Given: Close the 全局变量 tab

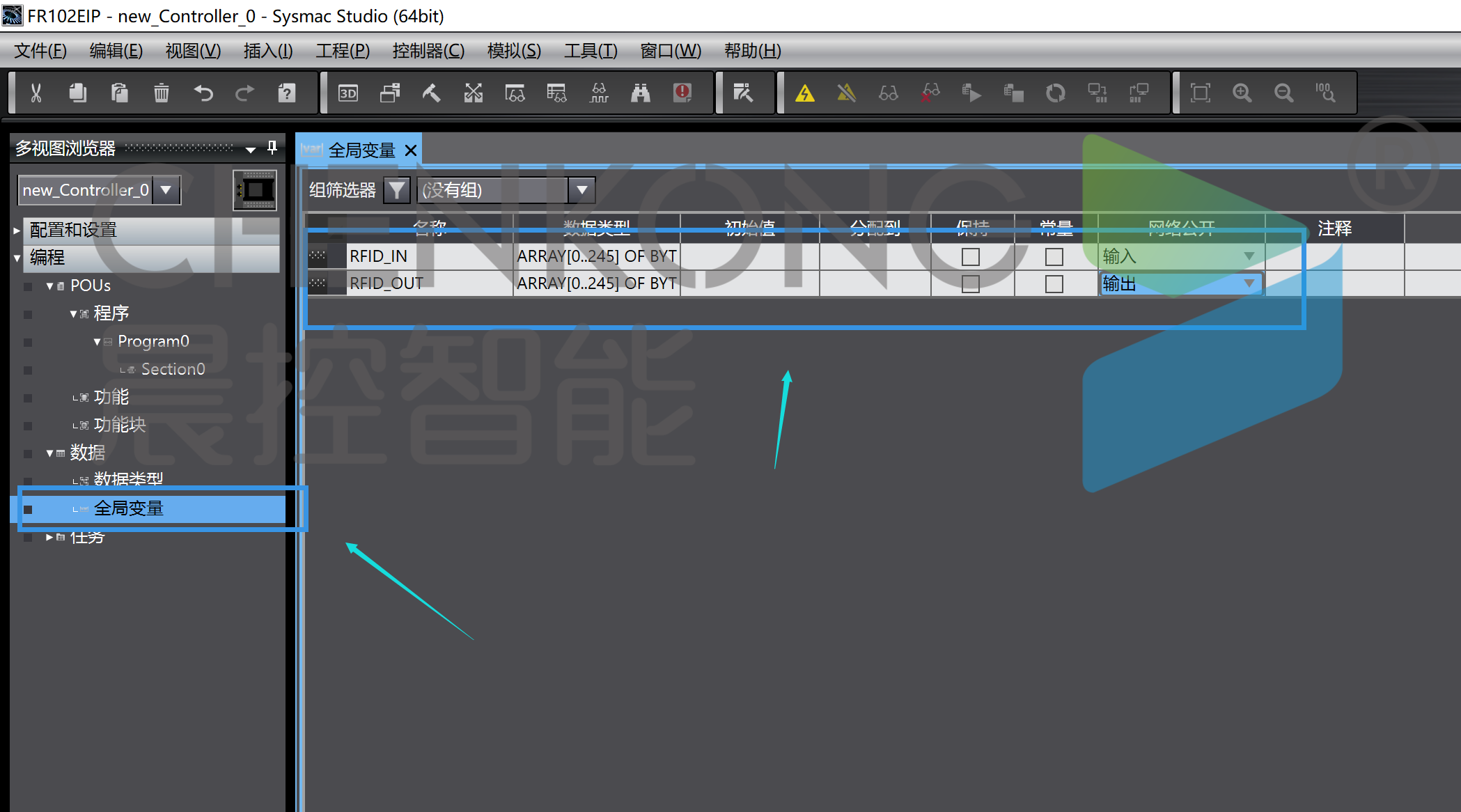Looking at the screenshot, I should [411, 150].
